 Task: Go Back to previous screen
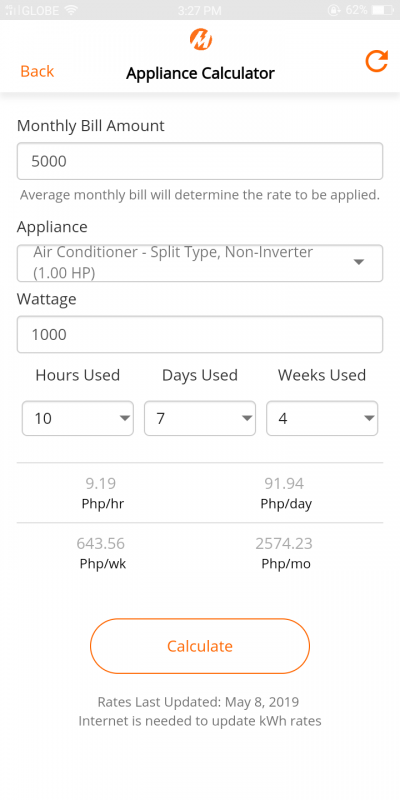coord(37,71)
